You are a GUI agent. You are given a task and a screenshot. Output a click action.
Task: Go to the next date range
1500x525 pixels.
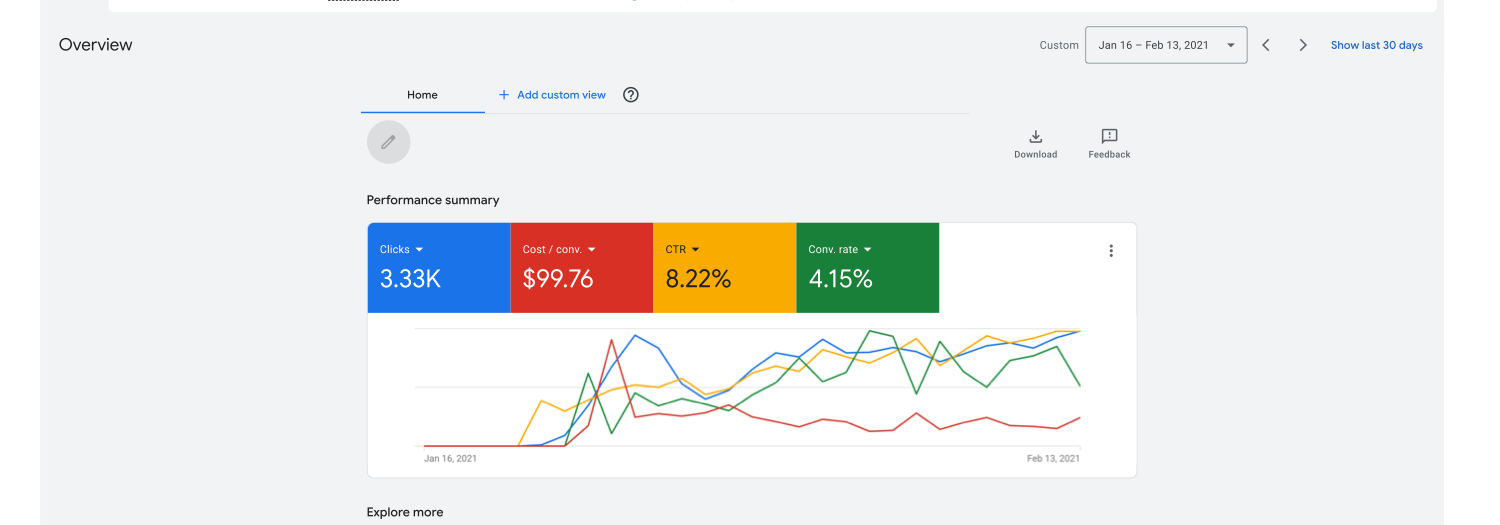click(1303, 45)
